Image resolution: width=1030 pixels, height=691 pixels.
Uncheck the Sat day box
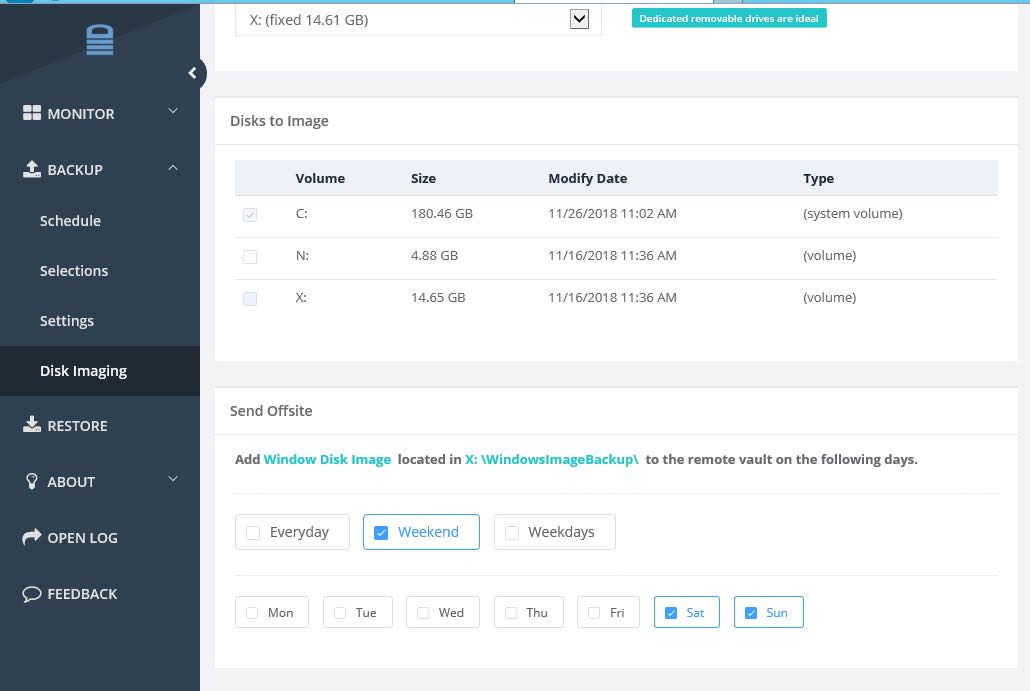pyautogui.click(x=686, y=612)
